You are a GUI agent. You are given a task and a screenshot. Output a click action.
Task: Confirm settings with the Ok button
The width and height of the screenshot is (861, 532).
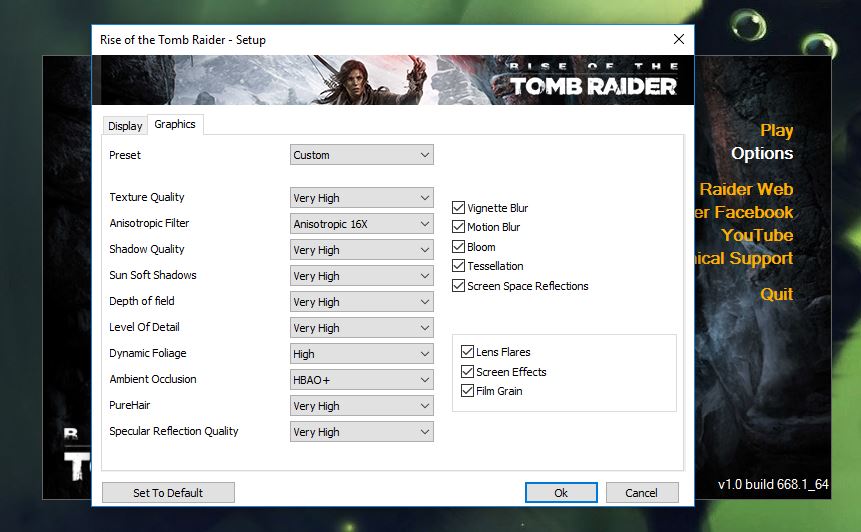click(561, 492)
